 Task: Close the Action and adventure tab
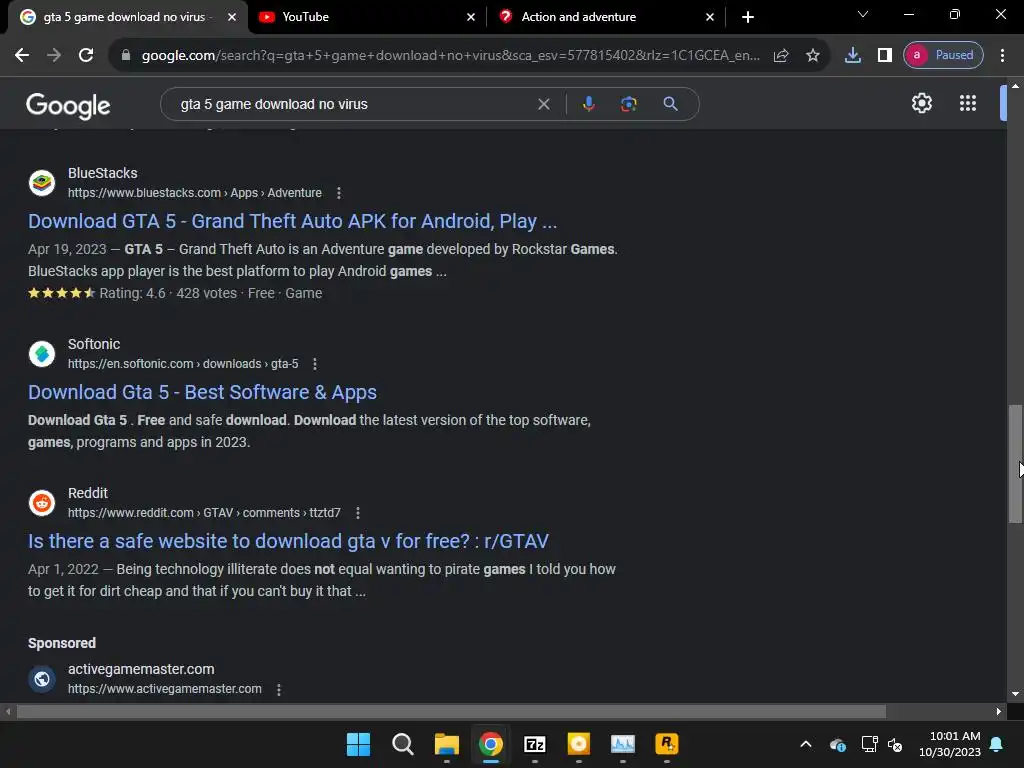tap(710, 17)
